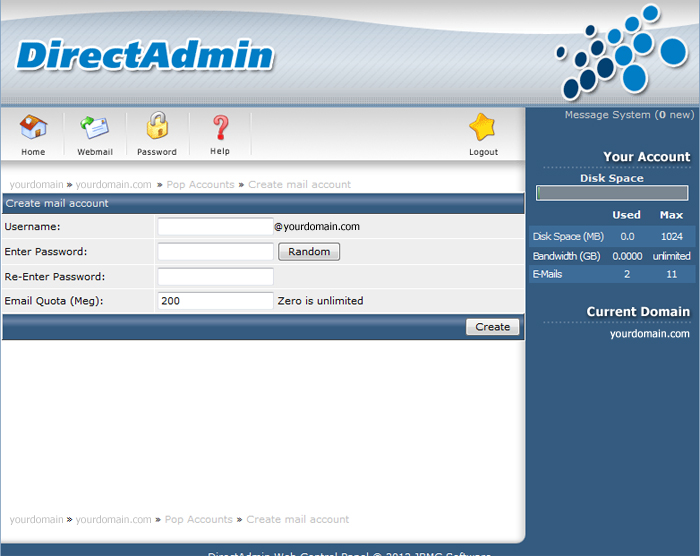Click the Used column header
This screenshot has width=700, height=556.
626,215
